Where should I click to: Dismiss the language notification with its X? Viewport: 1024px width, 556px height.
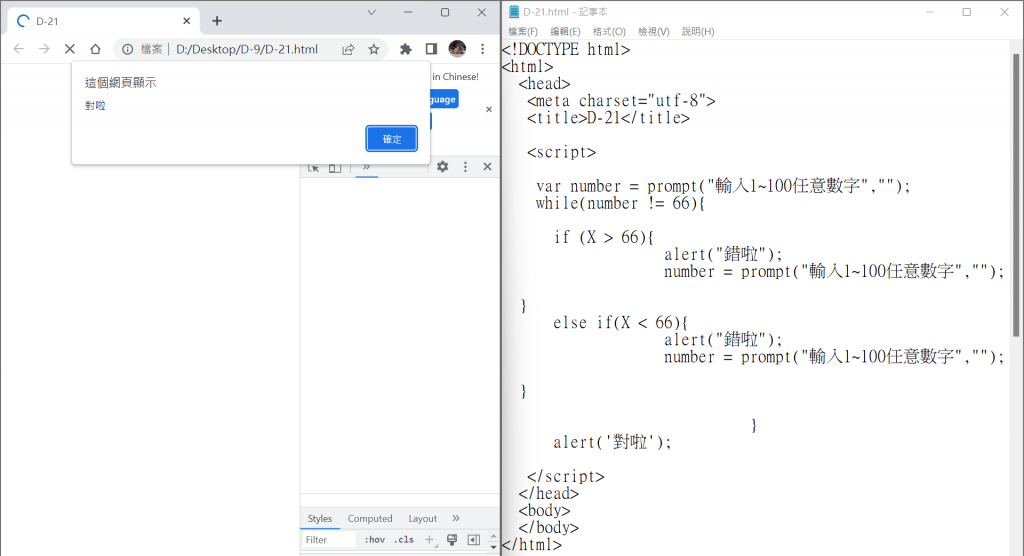coord(488,109)
